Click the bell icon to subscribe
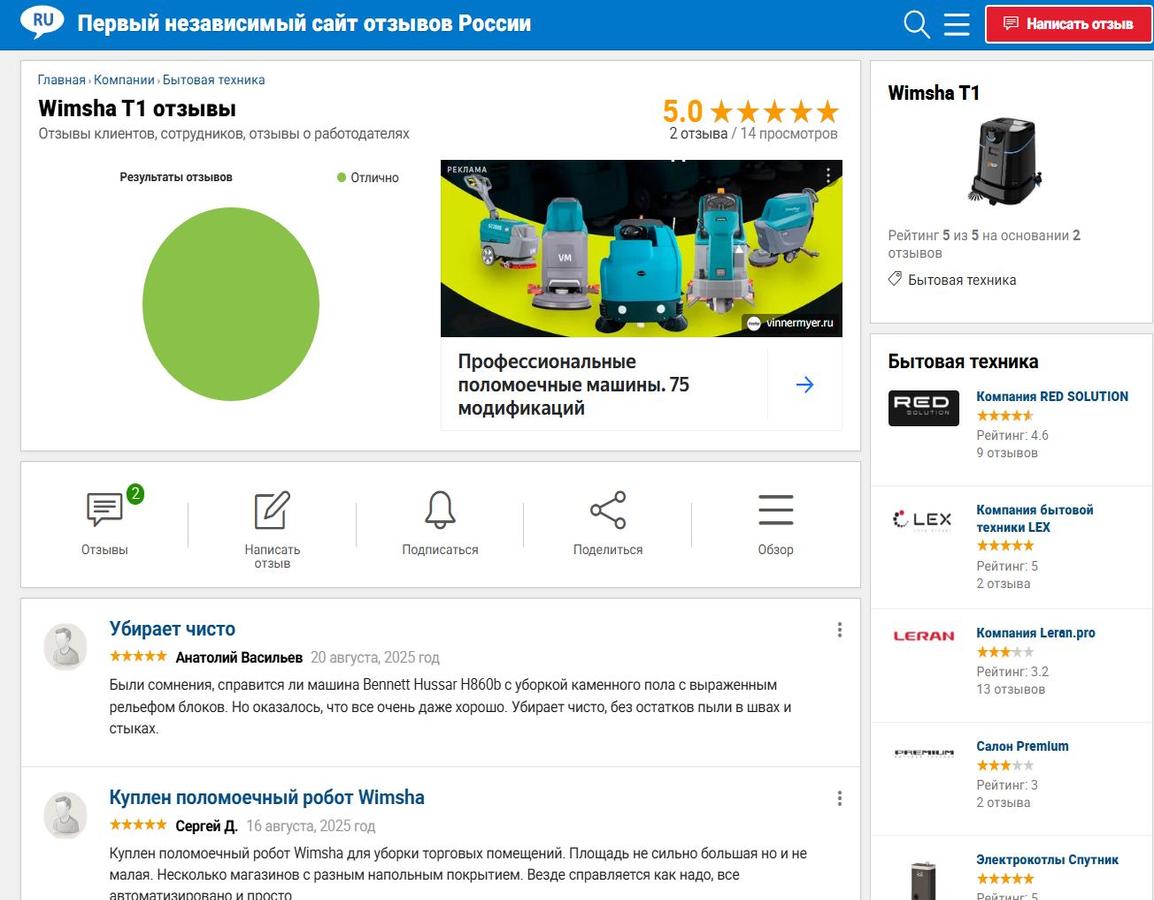1154x900 pixels. [x=440, y=511]
